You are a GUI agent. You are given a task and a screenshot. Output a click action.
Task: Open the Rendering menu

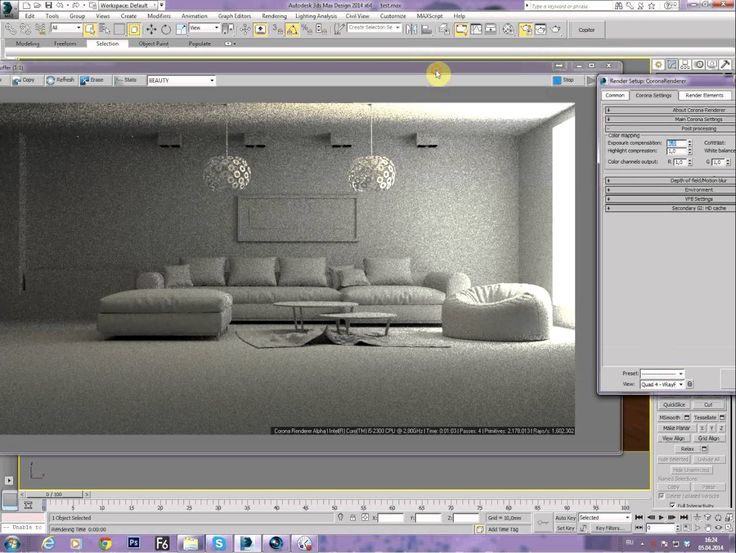pos(274,16)
